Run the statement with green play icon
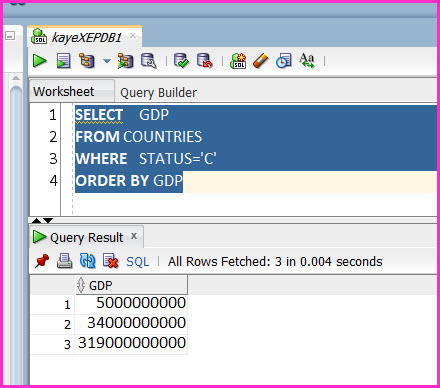Screen dimensions: 440x388 pos(40,61)
